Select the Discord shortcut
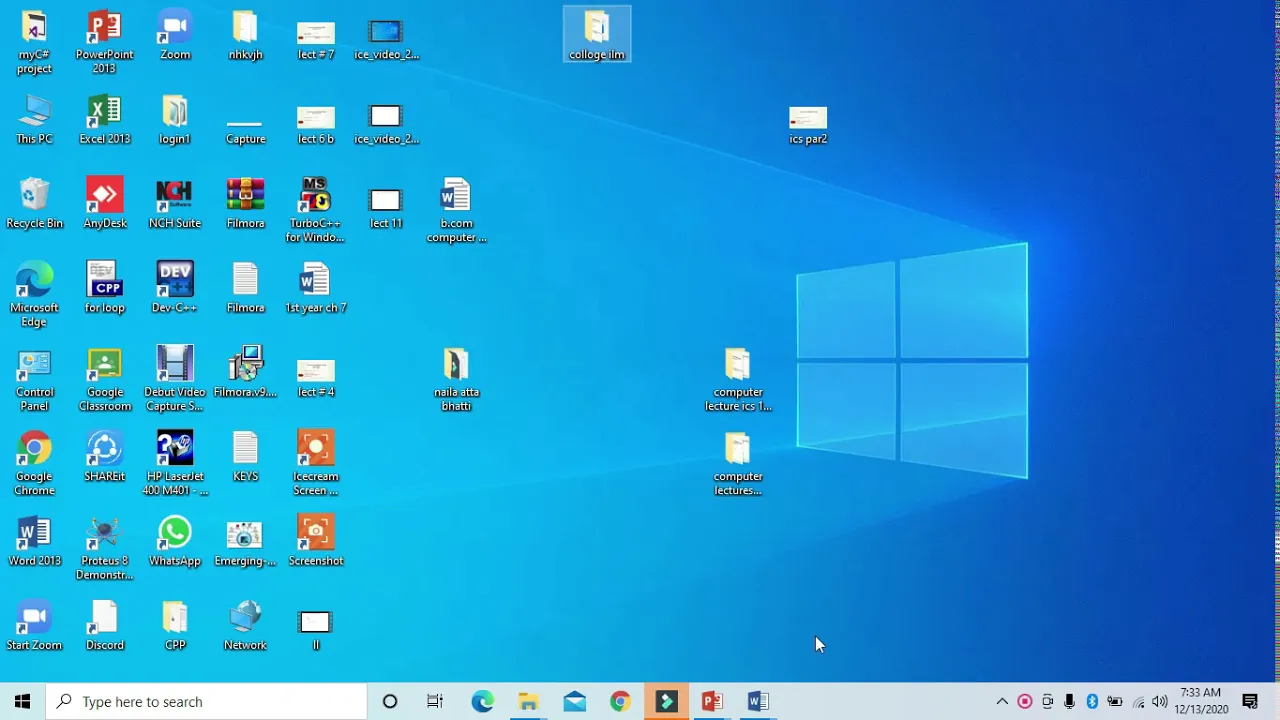This screenshot has height=720, width=1280. [105, 626]
